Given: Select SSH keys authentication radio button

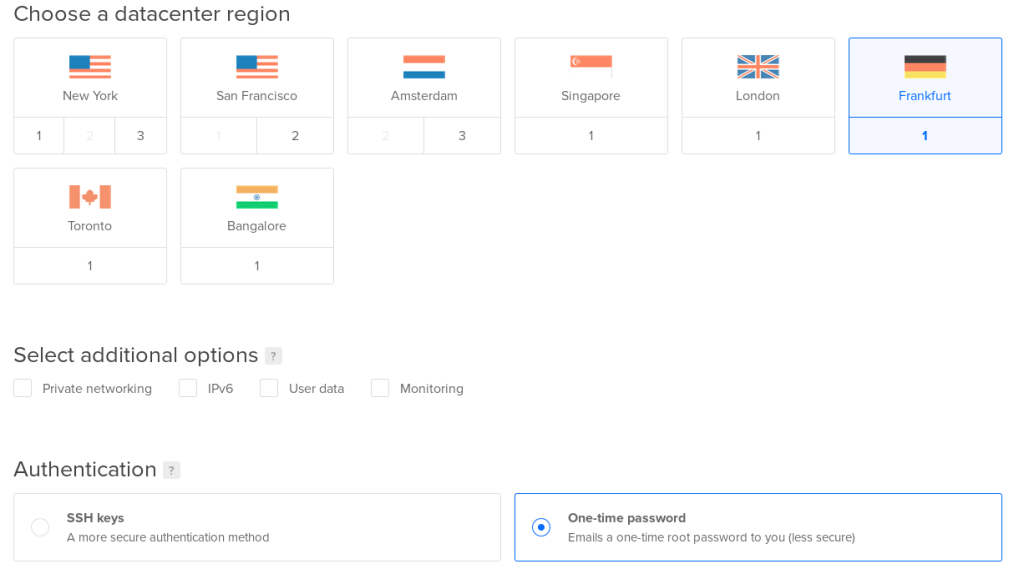Looking at the screenshot, I should (40, 527).
